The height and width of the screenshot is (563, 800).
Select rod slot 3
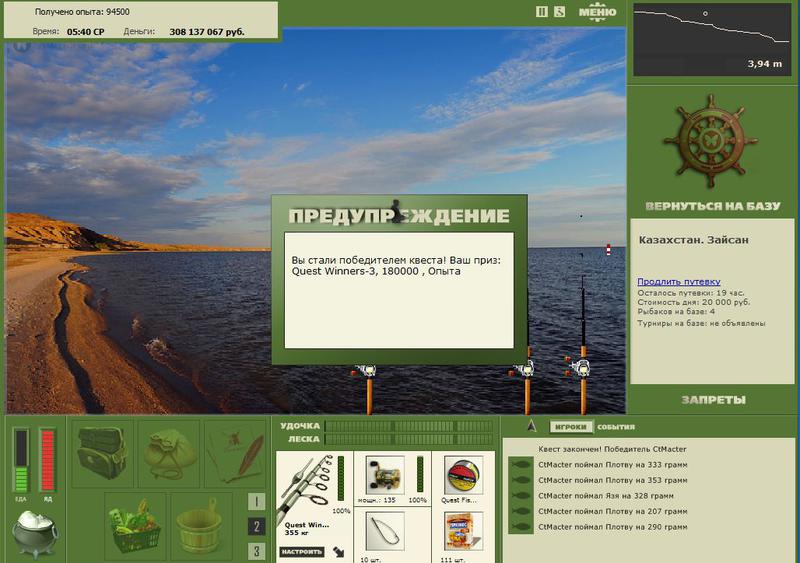click(256, 551)
